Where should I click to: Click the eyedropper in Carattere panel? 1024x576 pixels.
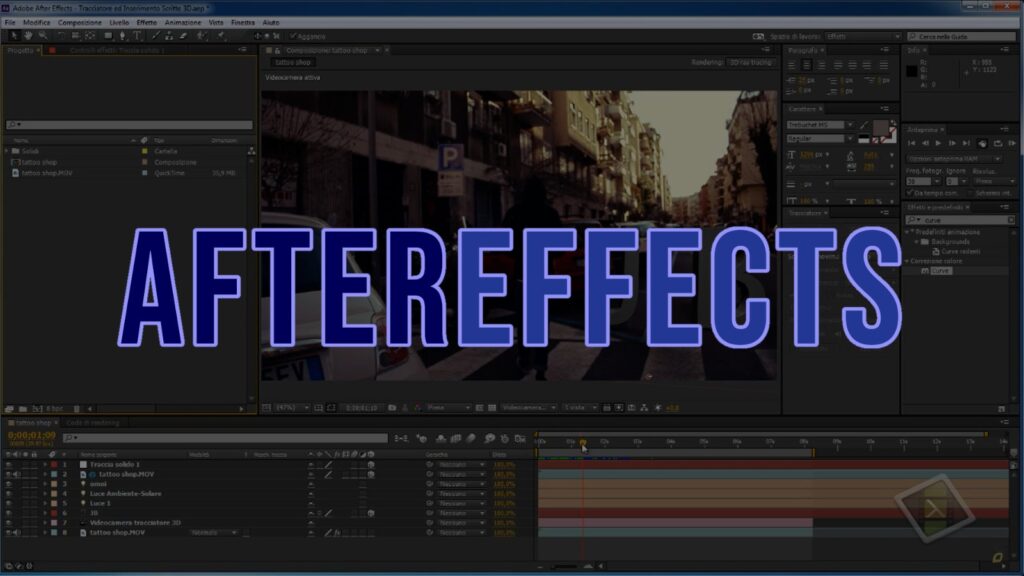[x=864, y=125]
